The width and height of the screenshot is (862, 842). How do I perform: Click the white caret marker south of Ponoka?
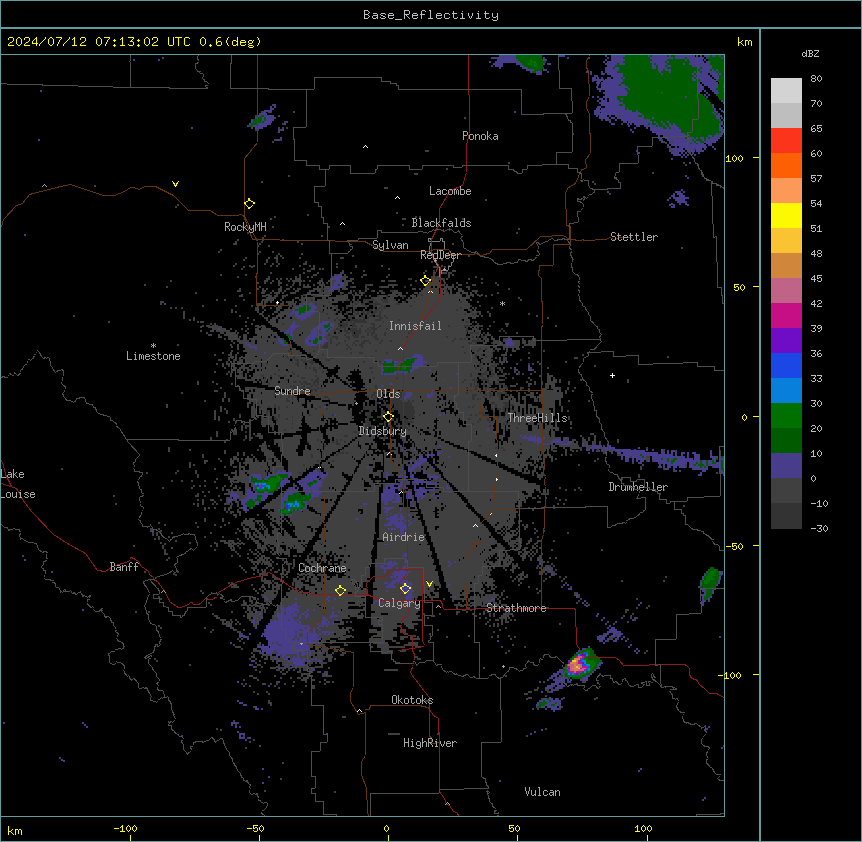(365, 147)
